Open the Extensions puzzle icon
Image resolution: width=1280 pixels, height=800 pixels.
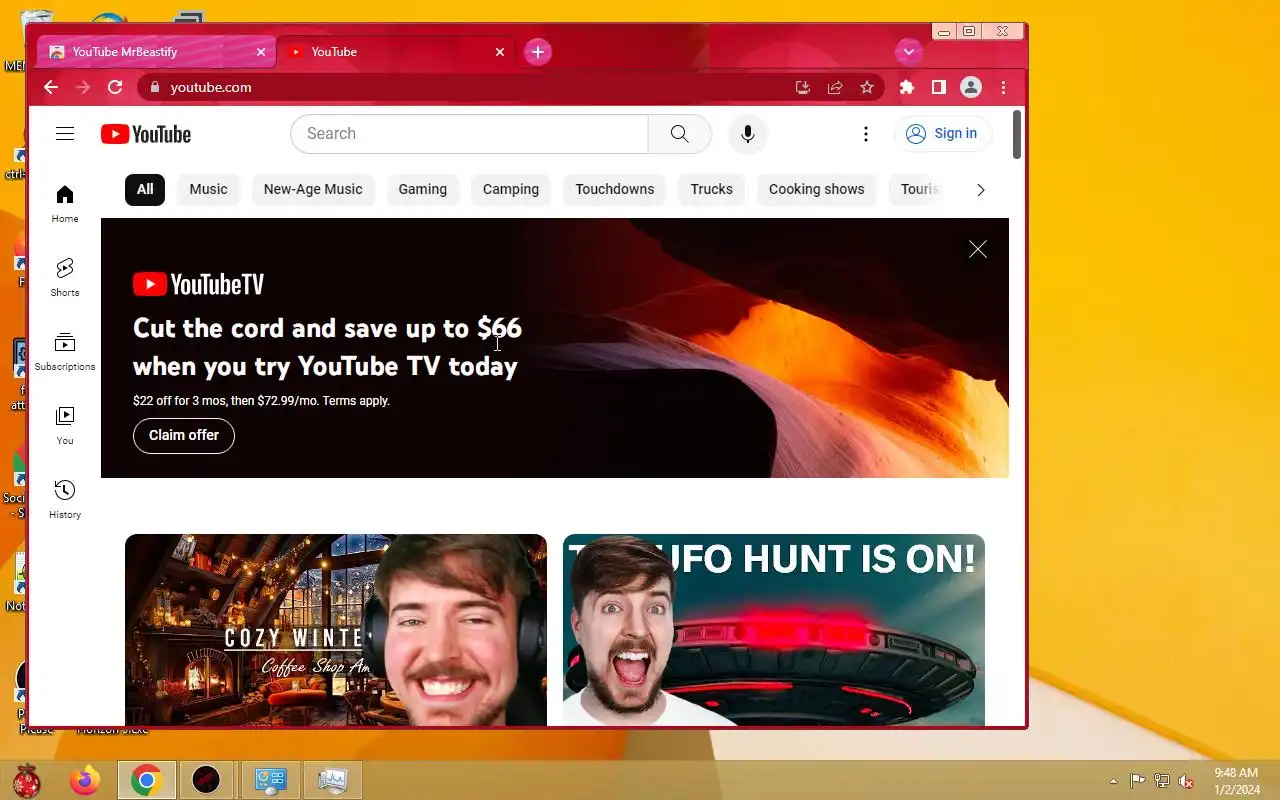907,87
